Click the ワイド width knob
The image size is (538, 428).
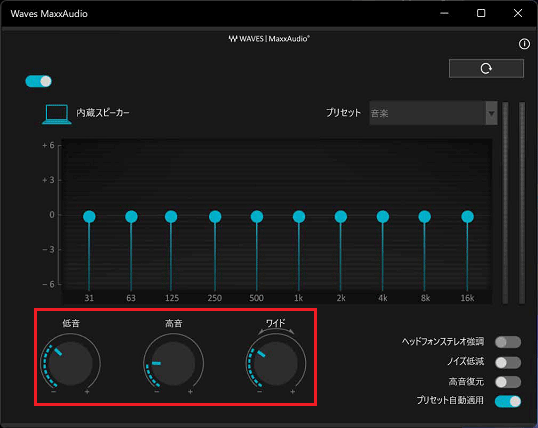click(276, 363)
